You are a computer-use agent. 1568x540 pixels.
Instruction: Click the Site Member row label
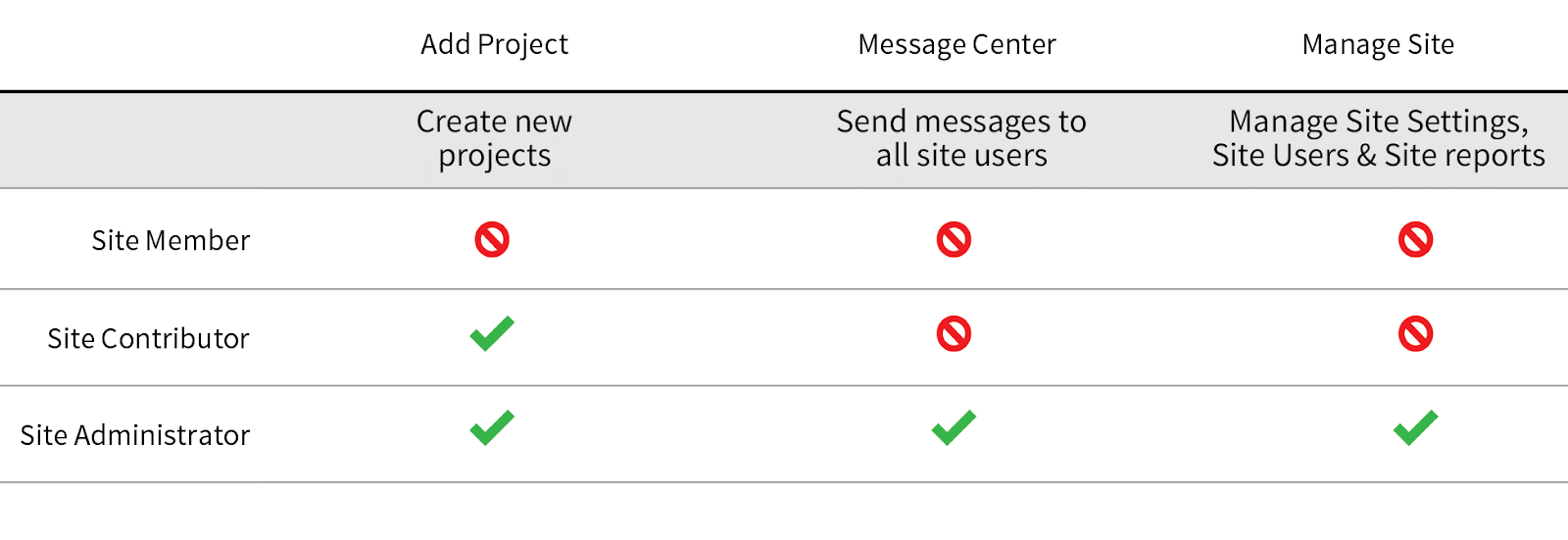point(171,240)
